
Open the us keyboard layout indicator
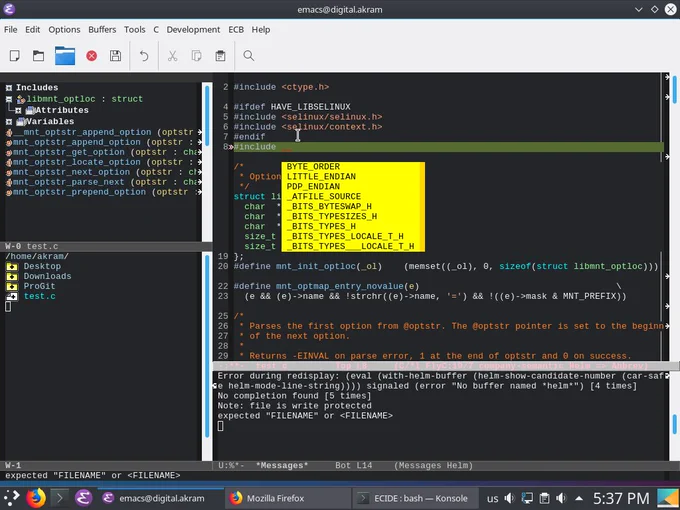pyautogui.click(x=492, y=498)
